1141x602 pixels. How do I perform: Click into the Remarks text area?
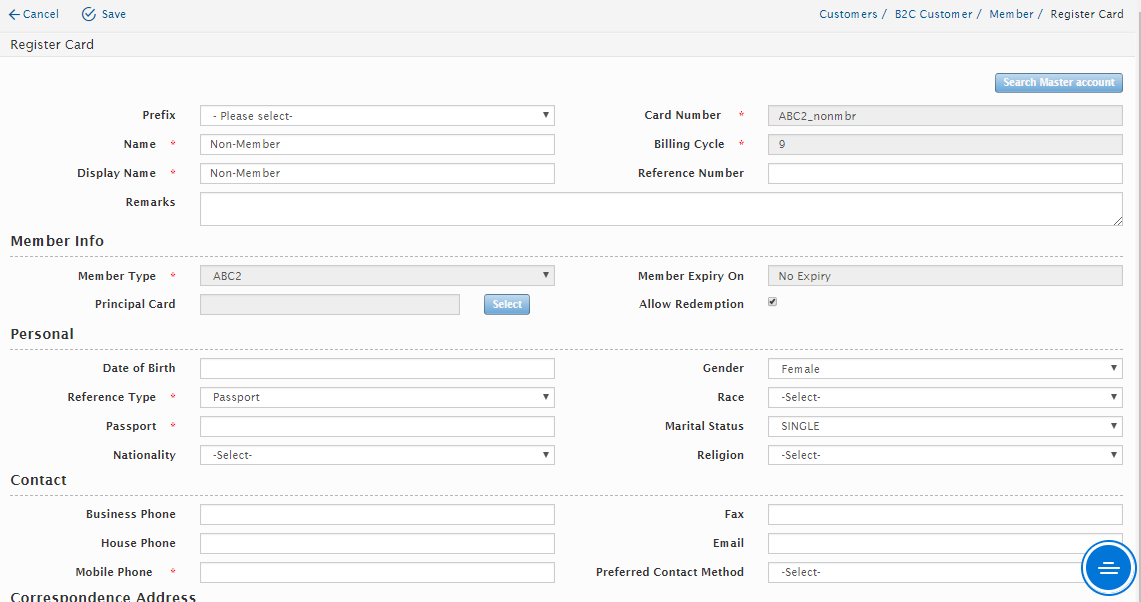click(x=660, y=209)
